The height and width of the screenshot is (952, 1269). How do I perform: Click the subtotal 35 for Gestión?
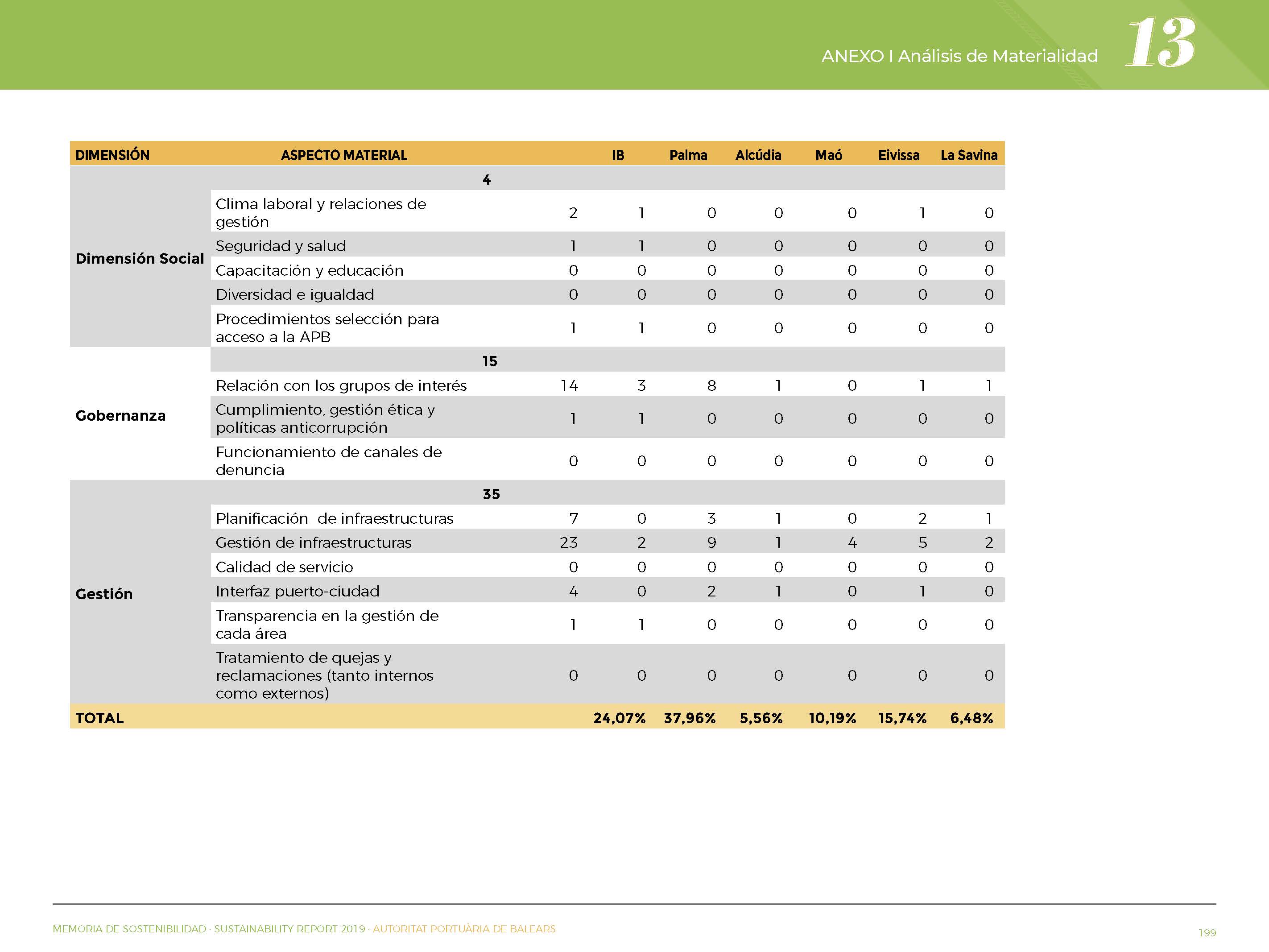point(491,494)
